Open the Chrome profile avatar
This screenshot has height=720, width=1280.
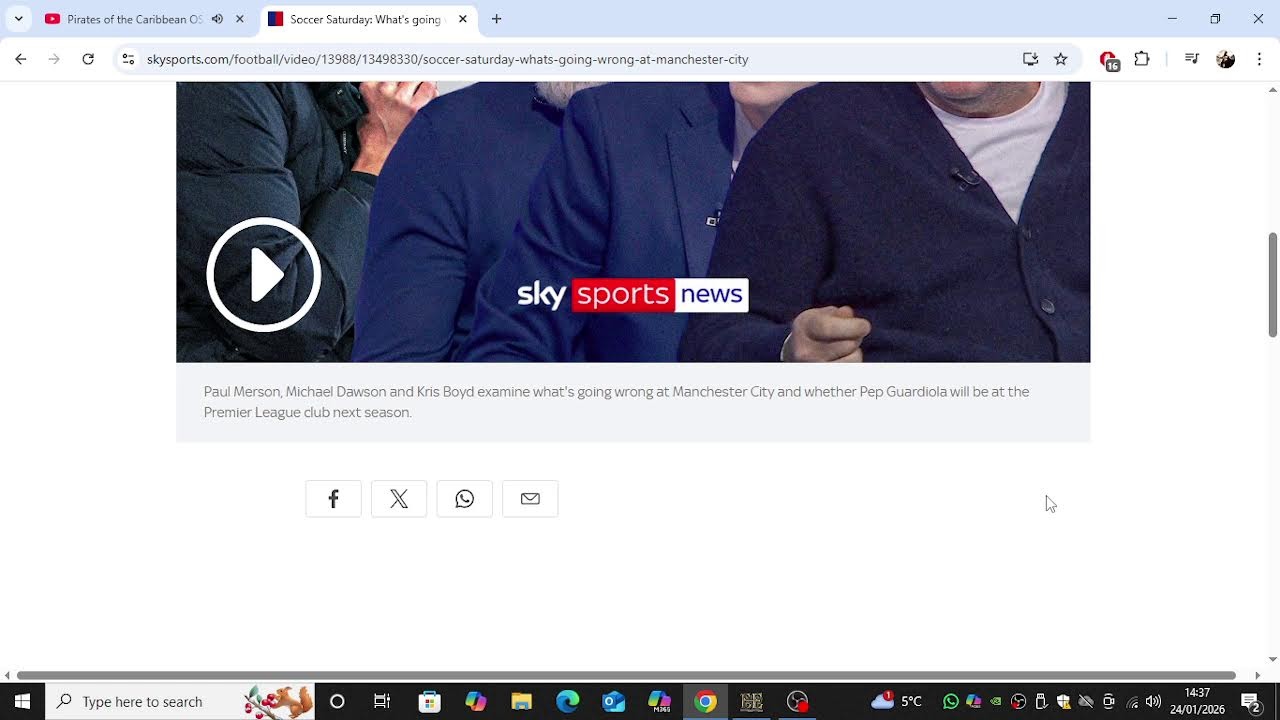pyautogui.click(x=1226, y=59)
